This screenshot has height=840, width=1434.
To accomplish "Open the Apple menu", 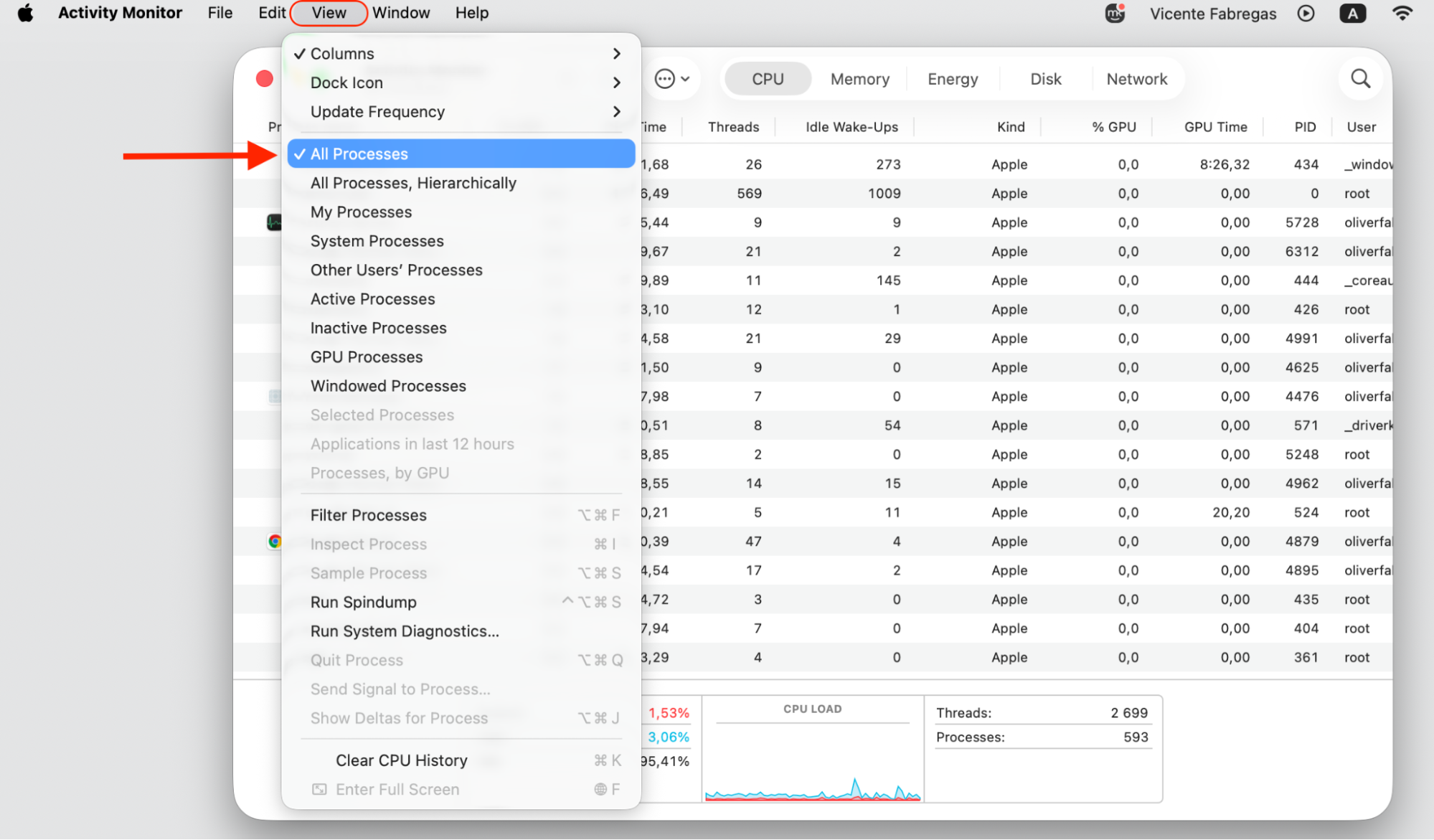I will coord(25,13).
